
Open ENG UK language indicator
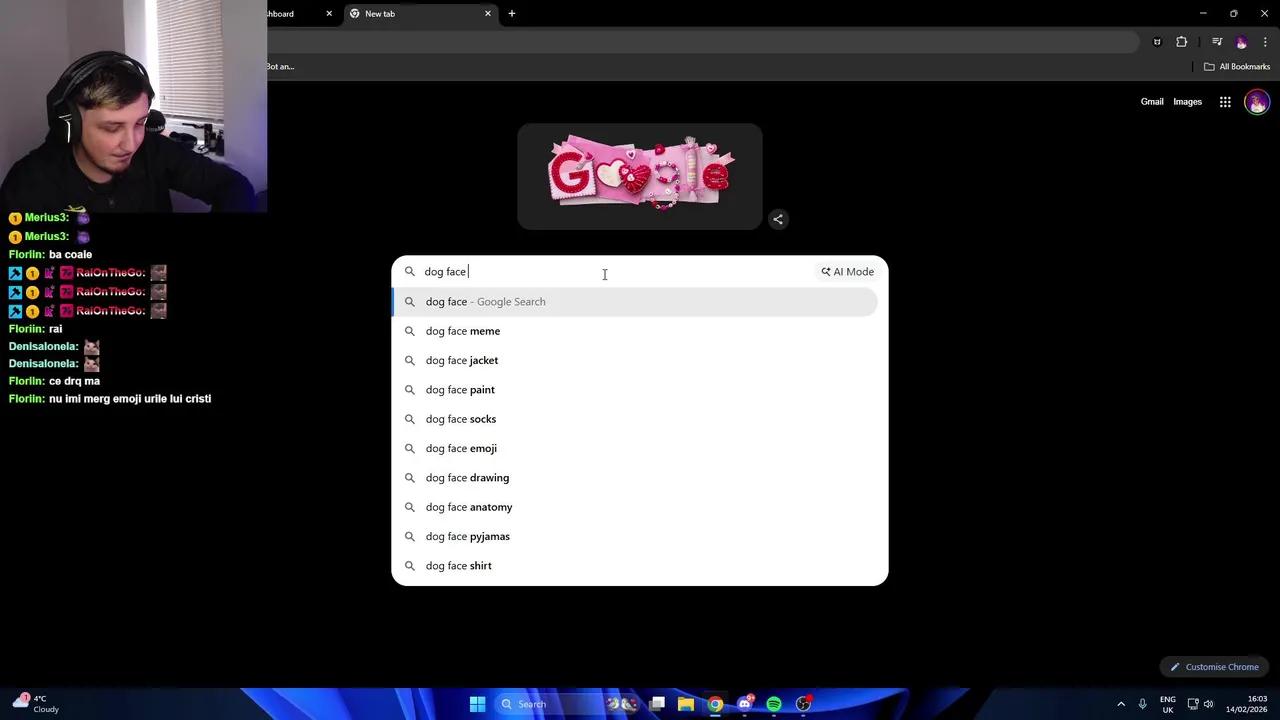(1168, 704)
